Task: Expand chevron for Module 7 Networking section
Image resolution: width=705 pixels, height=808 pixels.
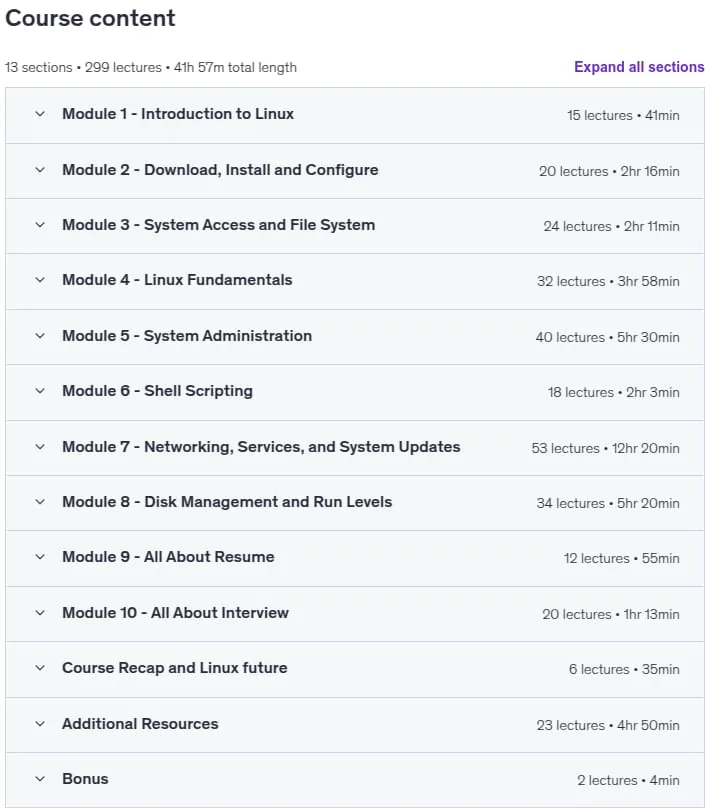Action: pyautogui.click(x=40, y=447)
